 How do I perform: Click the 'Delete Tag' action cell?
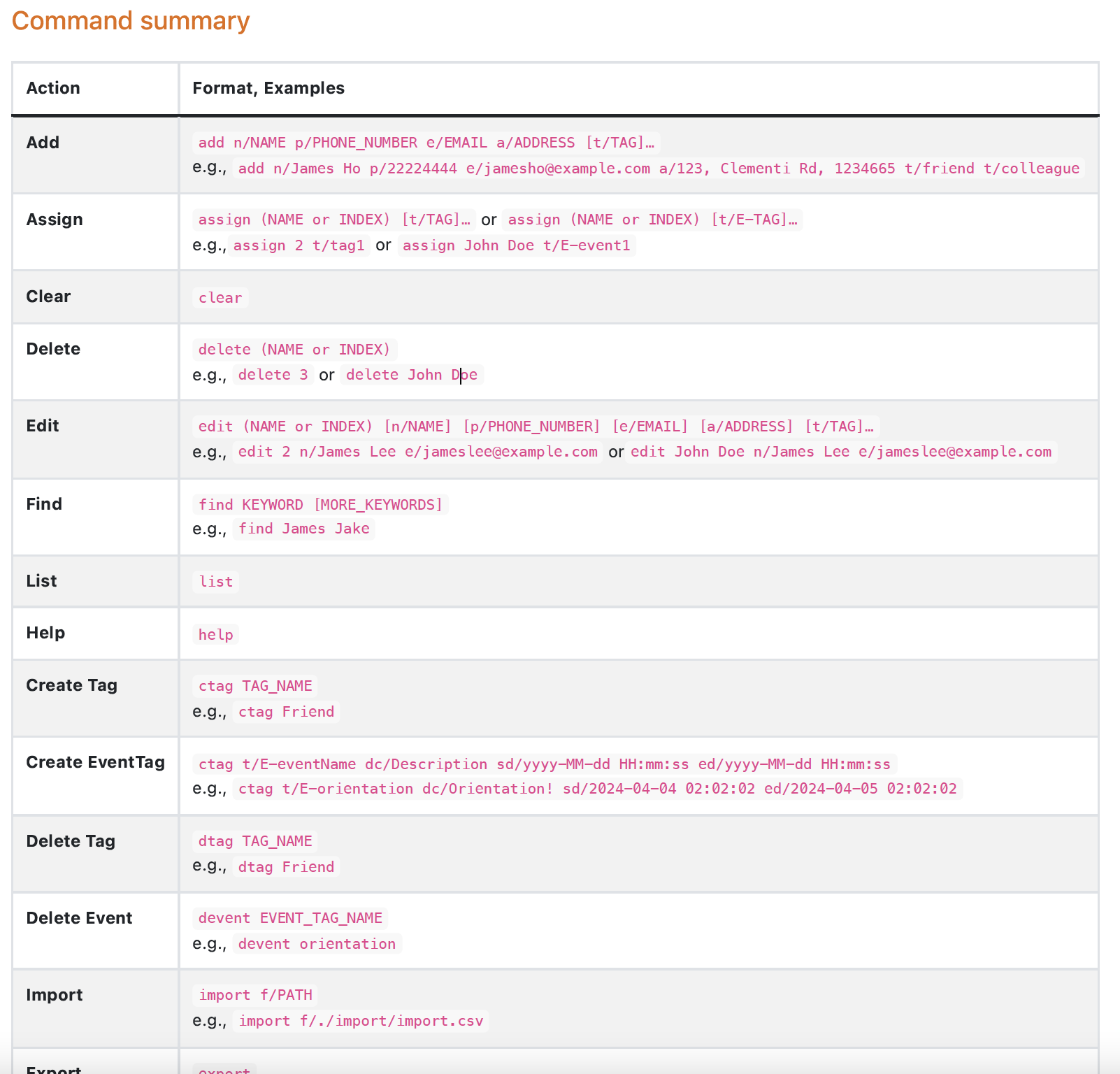point(95,854)
